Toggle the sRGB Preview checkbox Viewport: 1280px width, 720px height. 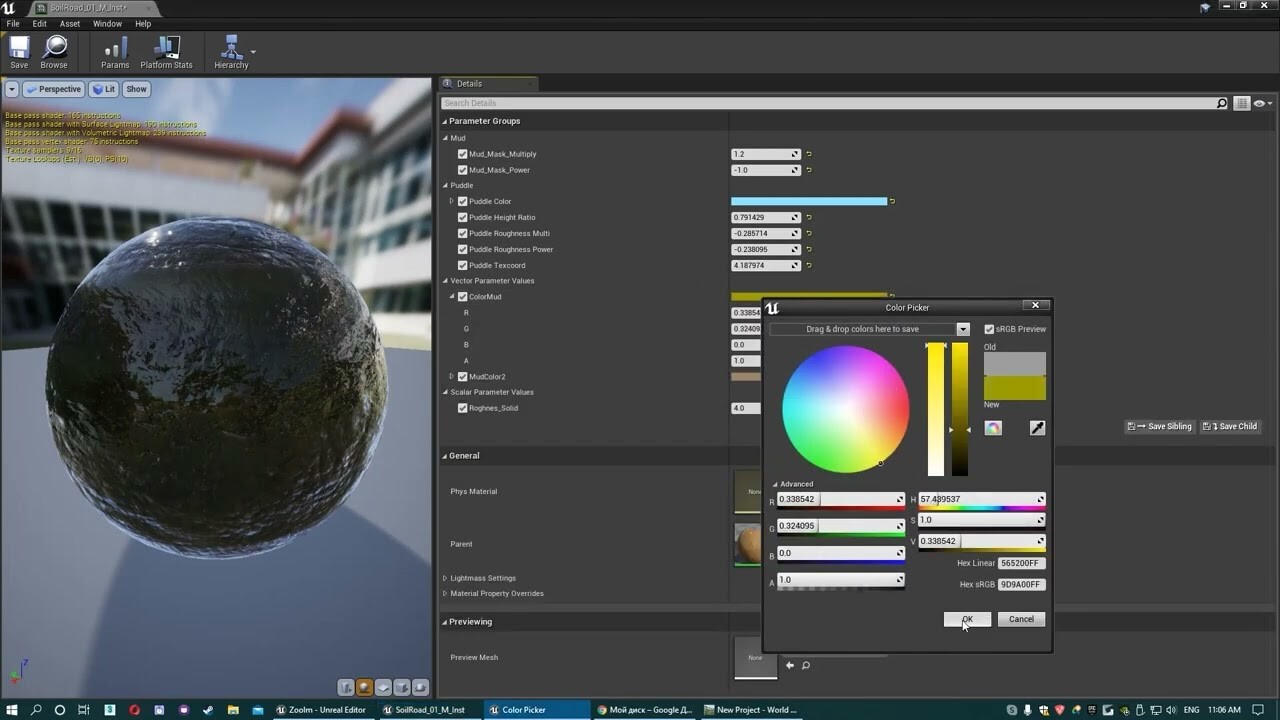coord(989,329)
